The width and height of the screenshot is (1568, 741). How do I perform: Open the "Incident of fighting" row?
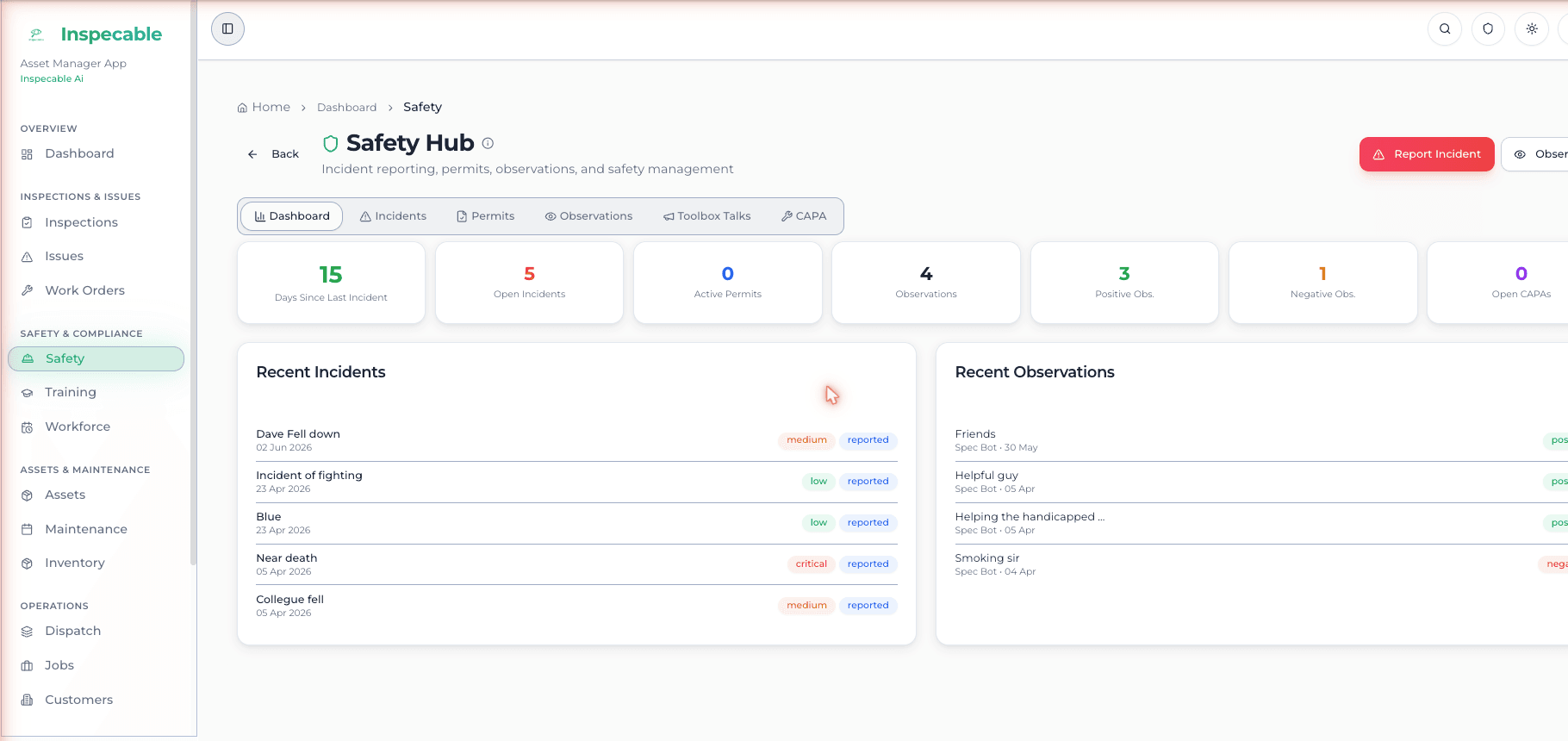click(576, 482)
